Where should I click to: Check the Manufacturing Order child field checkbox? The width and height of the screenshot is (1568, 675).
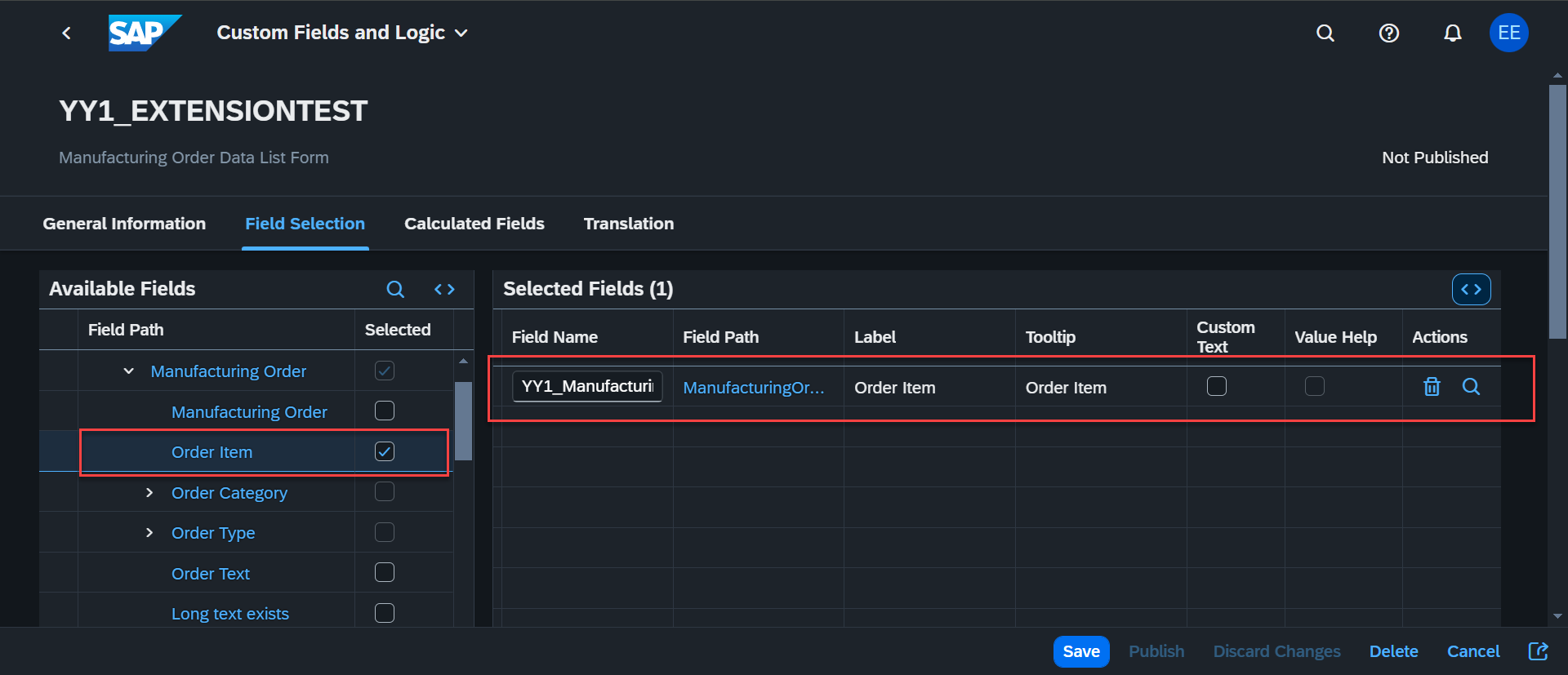(x=385, y=411)
